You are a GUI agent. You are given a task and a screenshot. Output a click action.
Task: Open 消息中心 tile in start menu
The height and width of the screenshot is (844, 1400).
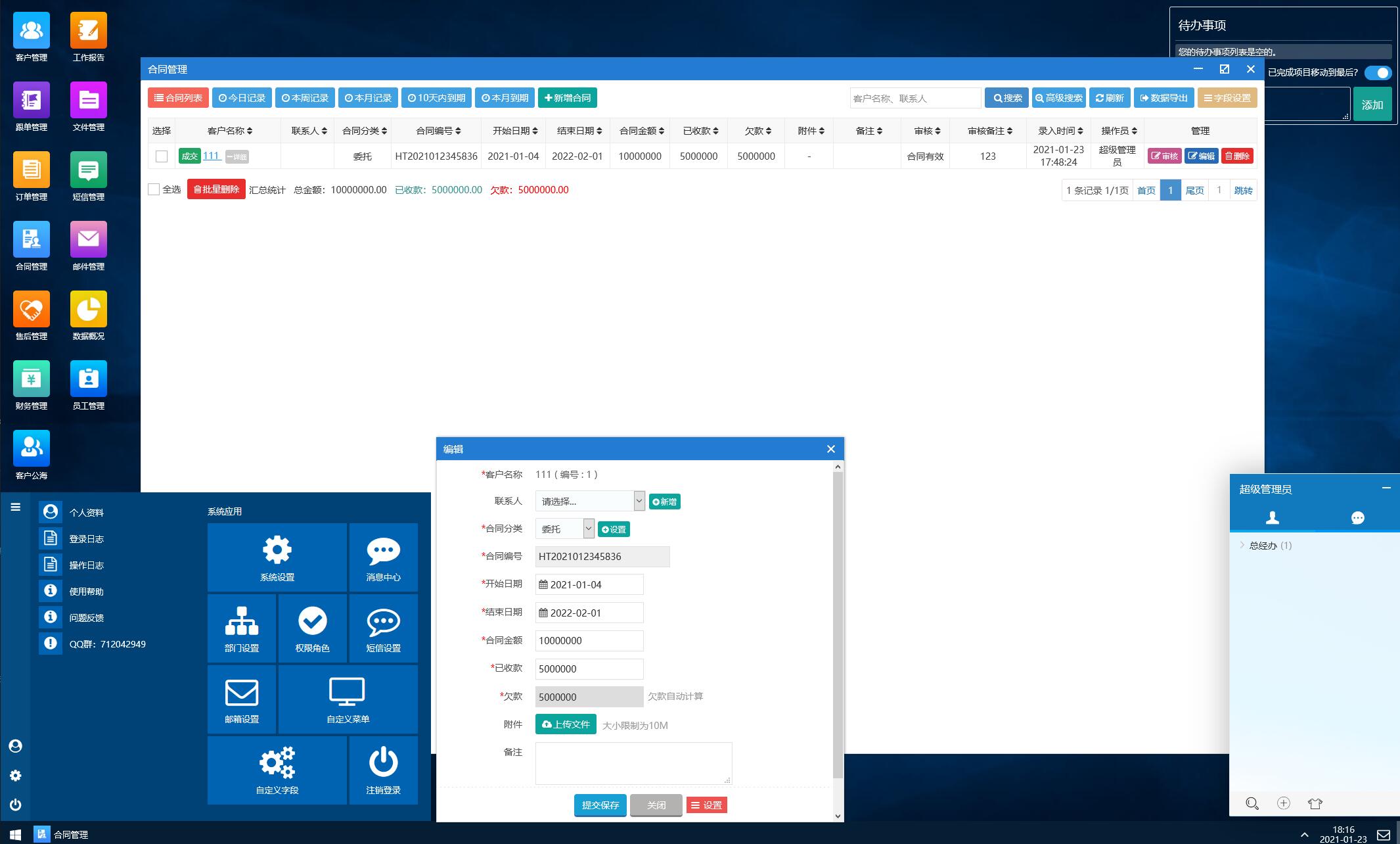point(384,557)
